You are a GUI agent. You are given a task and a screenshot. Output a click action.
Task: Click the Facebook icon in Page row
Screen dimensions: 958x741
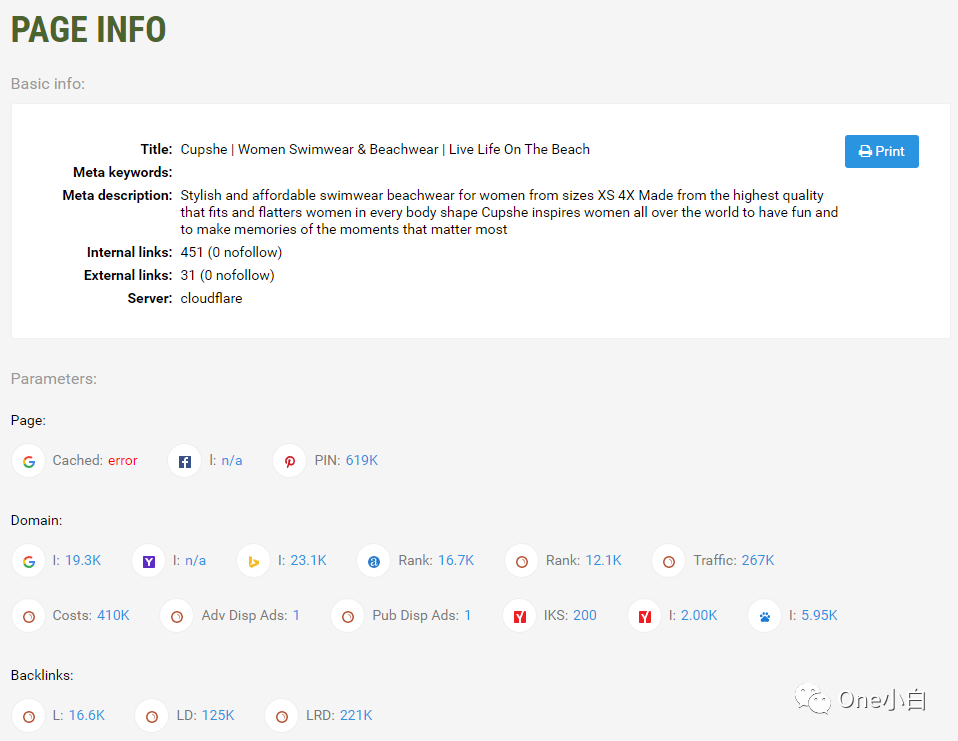(185, 461)
